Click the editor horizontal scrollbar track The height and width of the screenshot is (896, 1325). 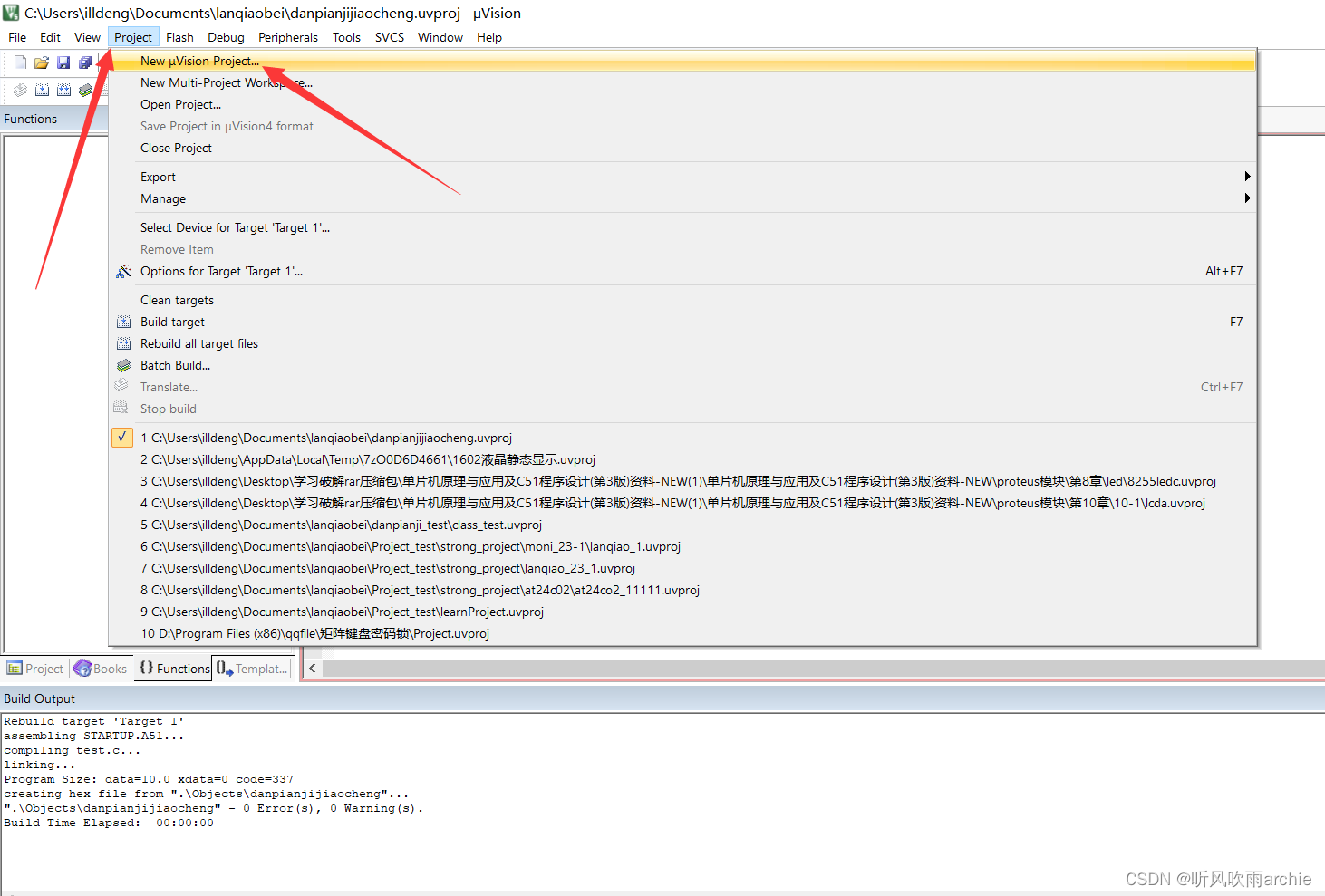824,669
